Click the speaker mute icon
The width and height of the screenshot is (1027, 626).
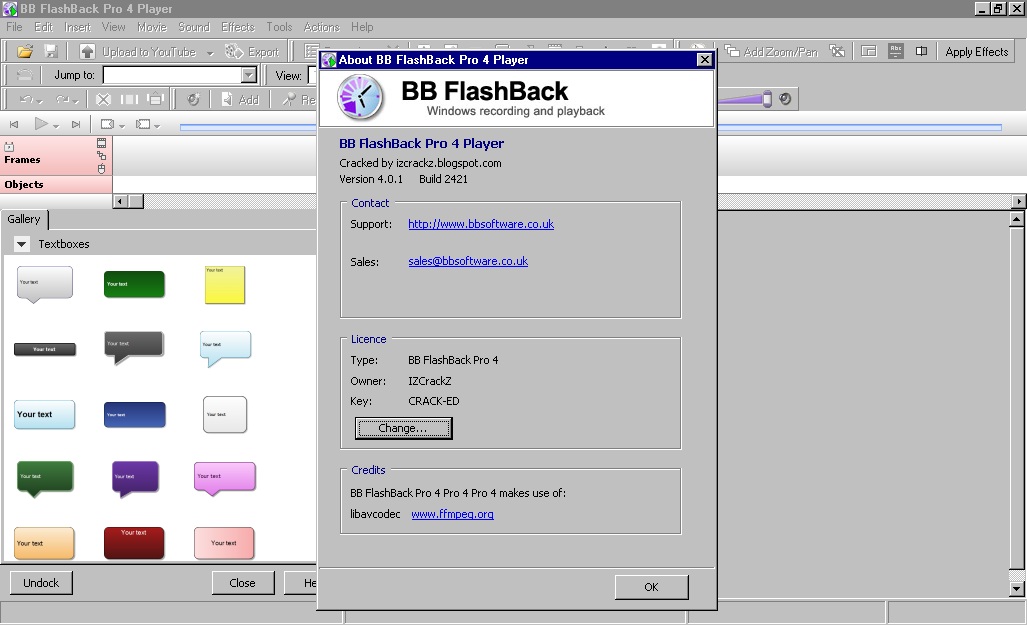[x=785, y=99]
